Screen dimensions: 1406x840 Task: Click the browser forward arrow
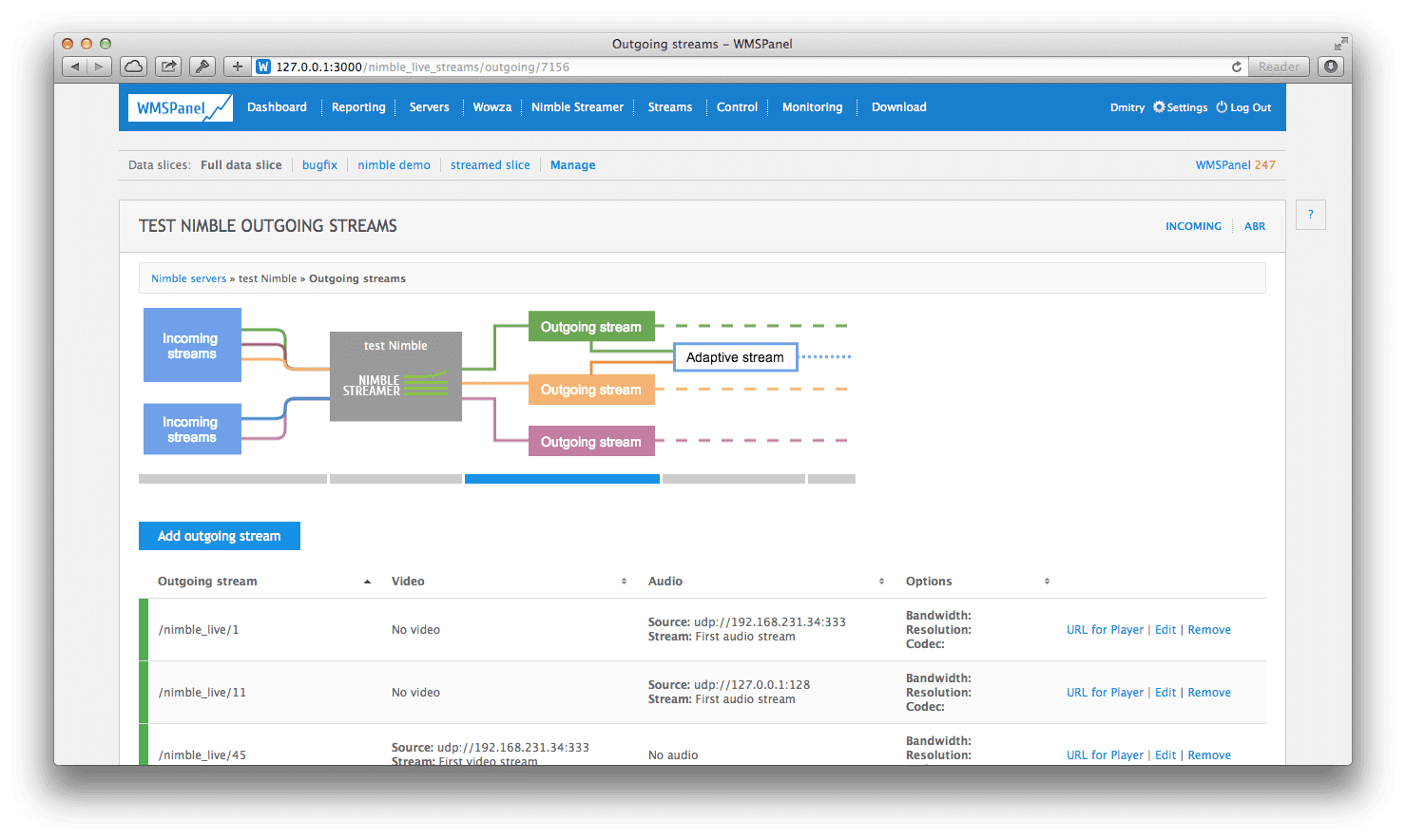click(100, 67)
